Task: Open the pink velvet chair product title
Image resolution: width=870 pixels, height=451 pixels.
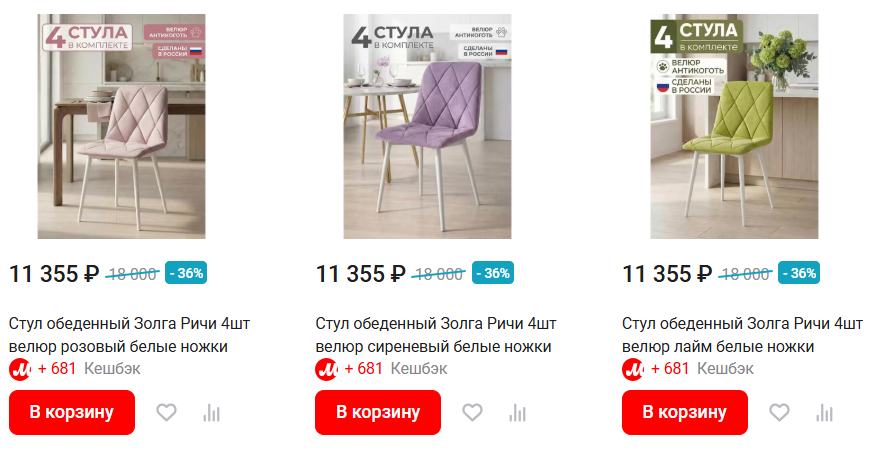Action: tap(129, 335)
